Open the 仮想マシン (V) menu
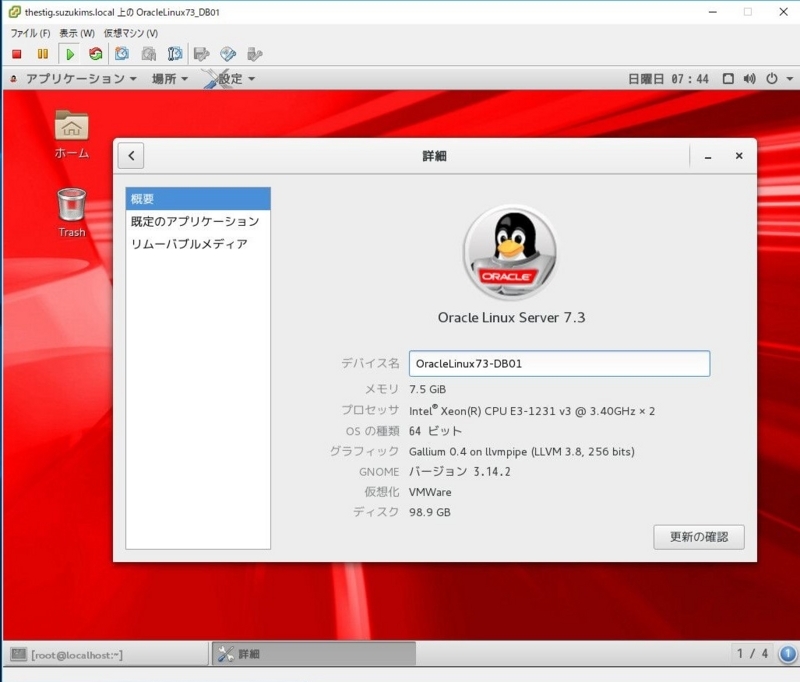The image size is (800, 682). point(131,33)
